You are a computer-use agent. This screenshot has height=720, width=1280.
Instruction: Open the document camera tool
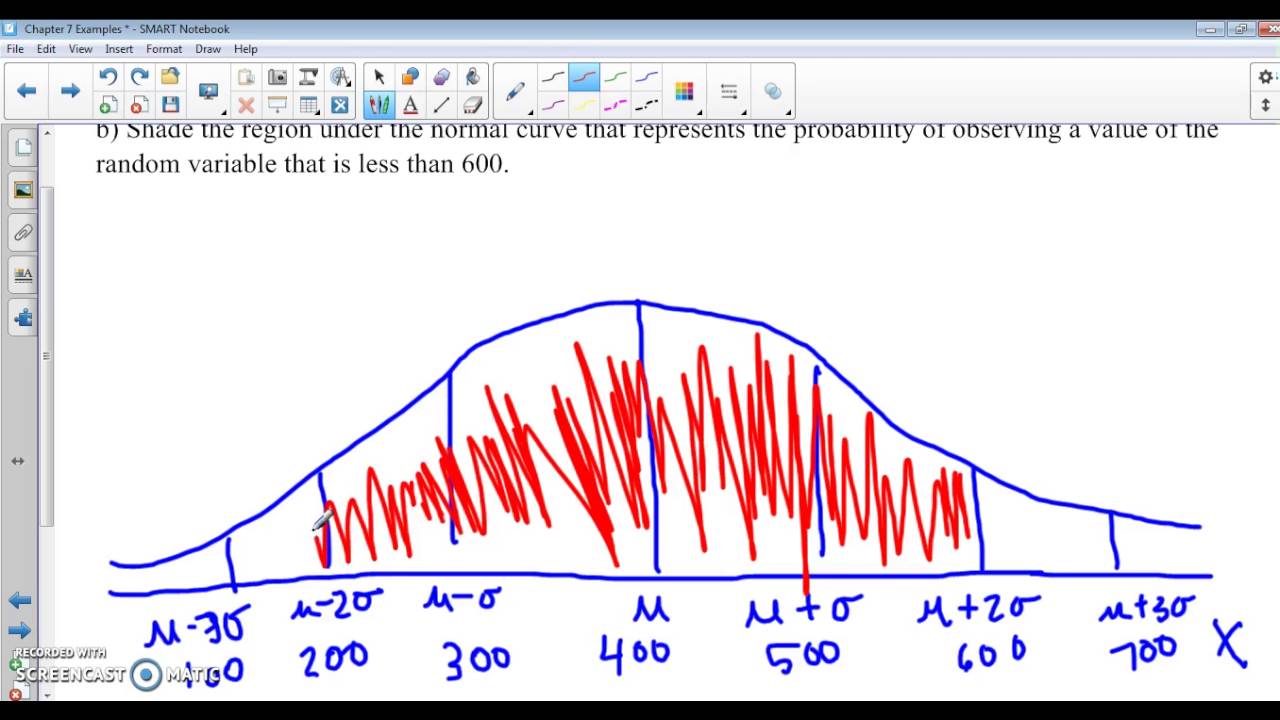(309, 77)
